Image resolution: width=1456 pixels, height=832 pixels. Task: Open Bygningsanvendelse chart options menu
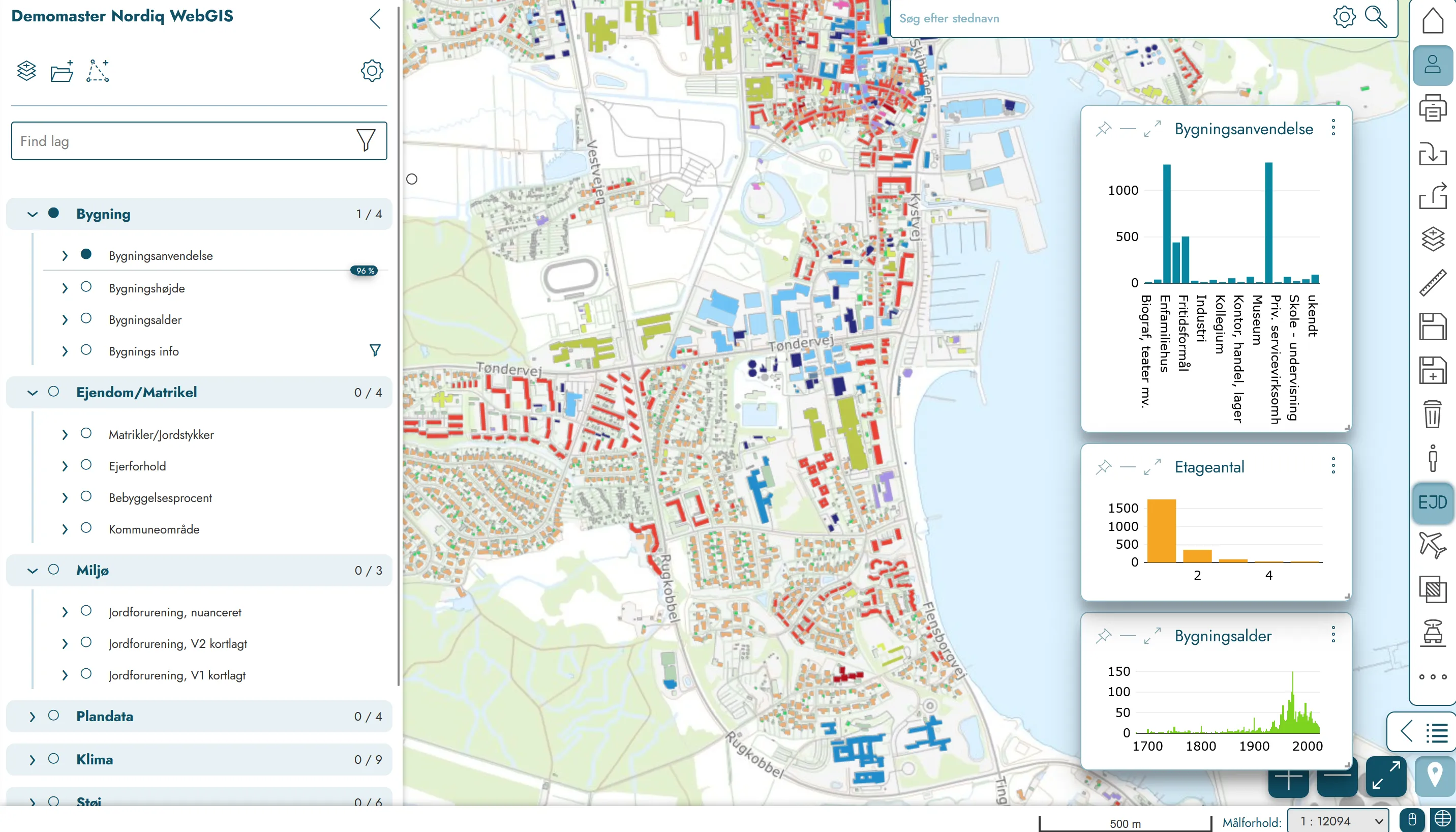coord(1333,128)
